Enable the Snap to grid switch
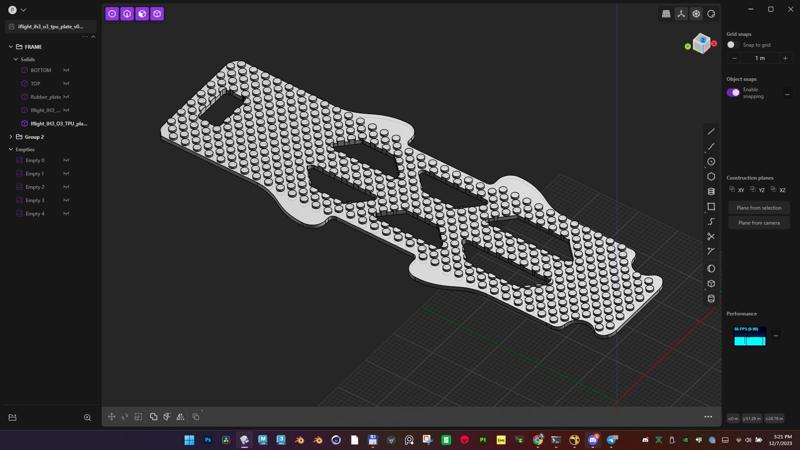This screenshot has height=450, width=800. (733, 45)
